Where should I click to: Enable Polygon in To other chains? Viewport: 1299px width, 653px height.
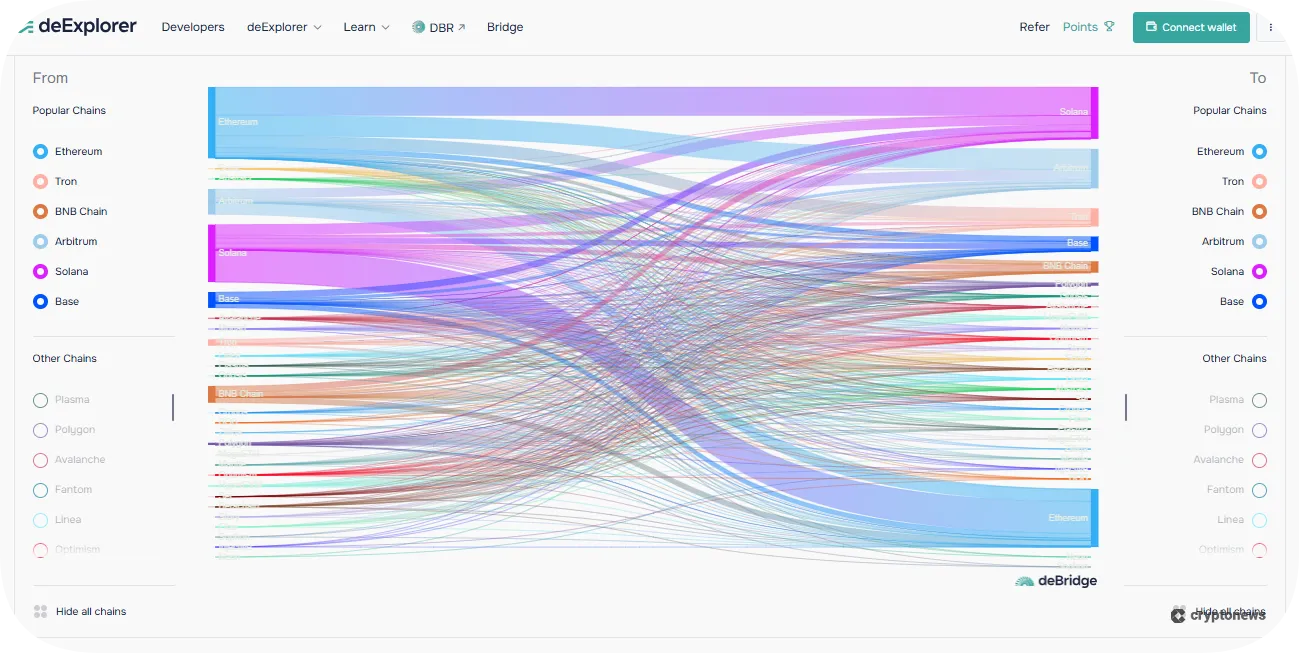coord(1235,430)
